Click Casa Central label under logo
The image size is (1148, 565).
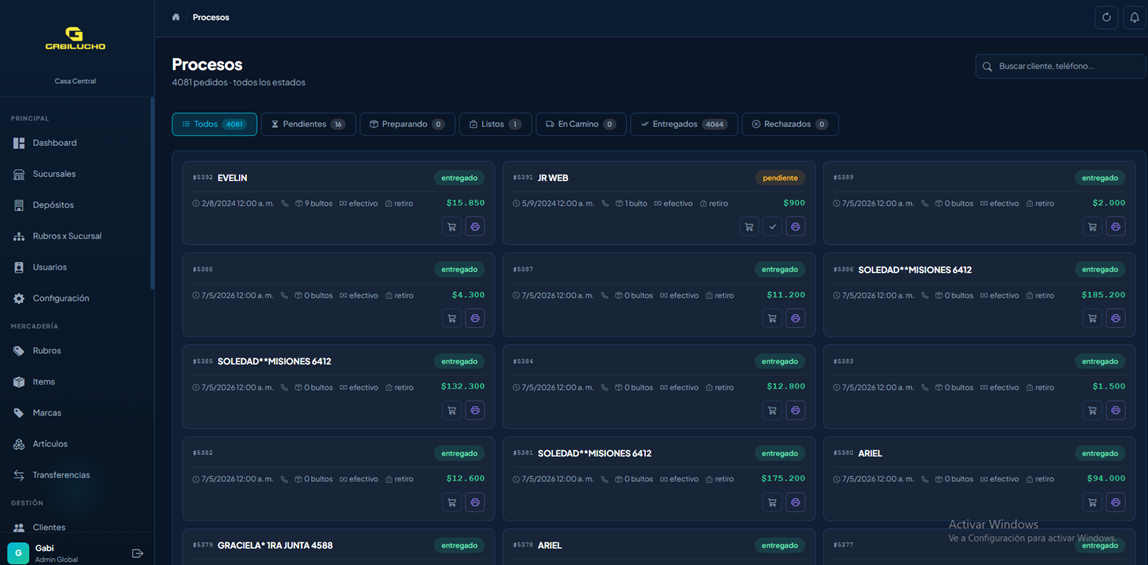tap(75, 81)
